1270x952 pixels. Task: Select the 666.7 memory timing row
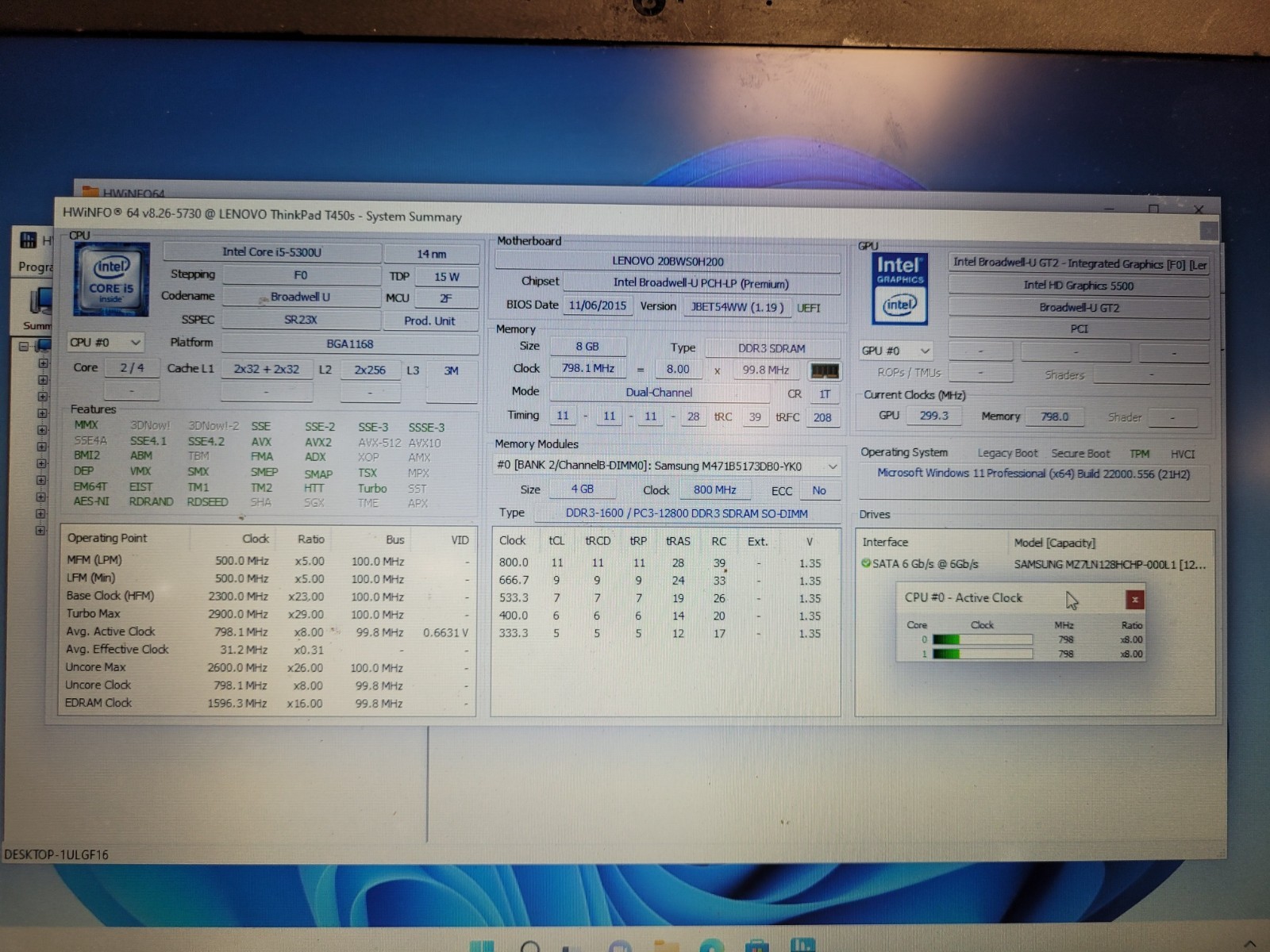[x=665, y=581]
